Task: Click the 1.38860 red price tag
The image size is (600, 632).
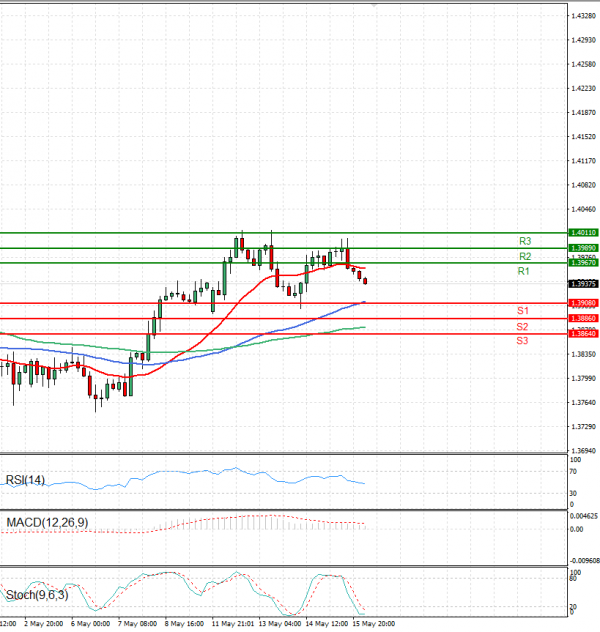Action: tap(583, 318)
